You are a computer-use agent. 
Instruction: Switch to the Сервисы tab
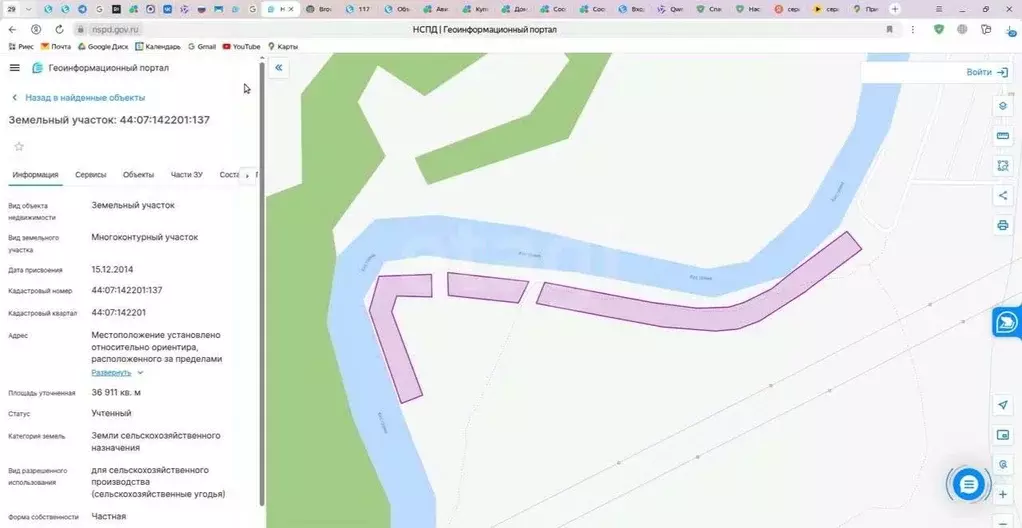(x=90, y=175)
